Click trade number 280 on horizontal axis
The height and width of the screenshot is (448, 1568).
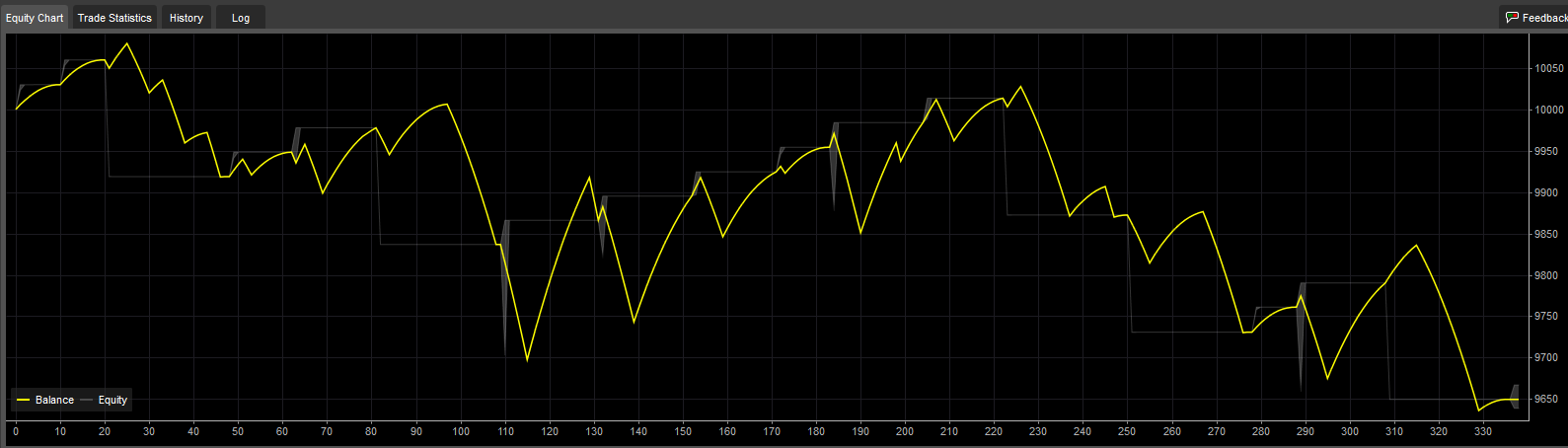(x=1261, y=431)
